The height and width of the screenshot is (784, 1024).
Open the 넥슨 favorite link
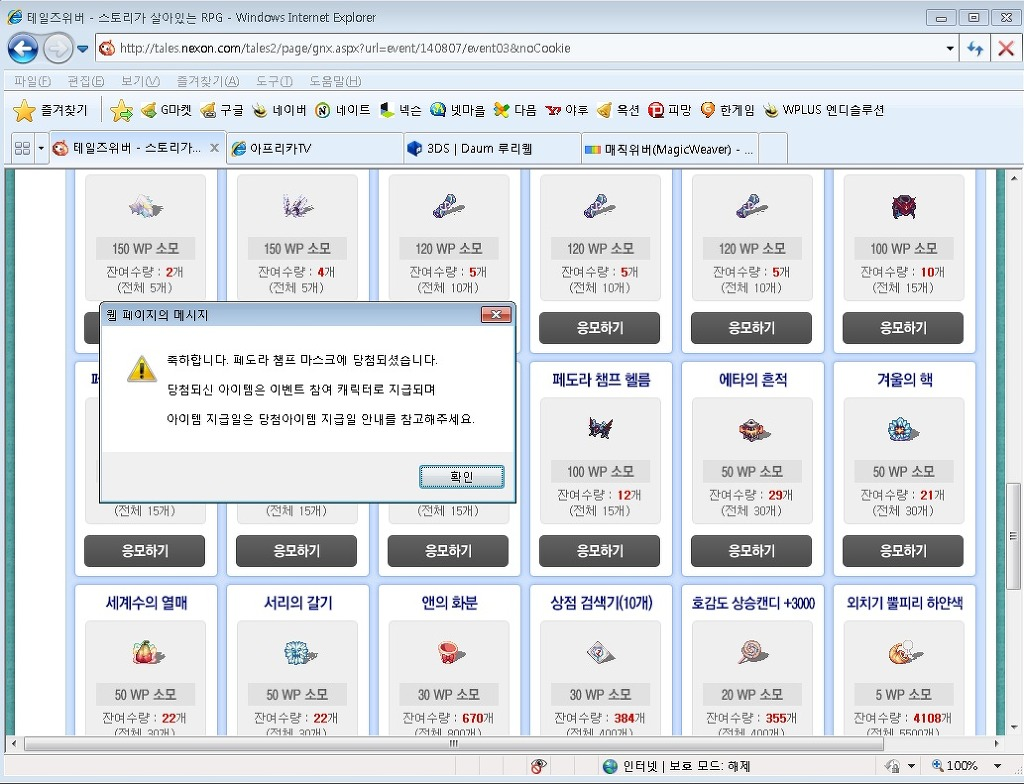click(x=401, y=110)
